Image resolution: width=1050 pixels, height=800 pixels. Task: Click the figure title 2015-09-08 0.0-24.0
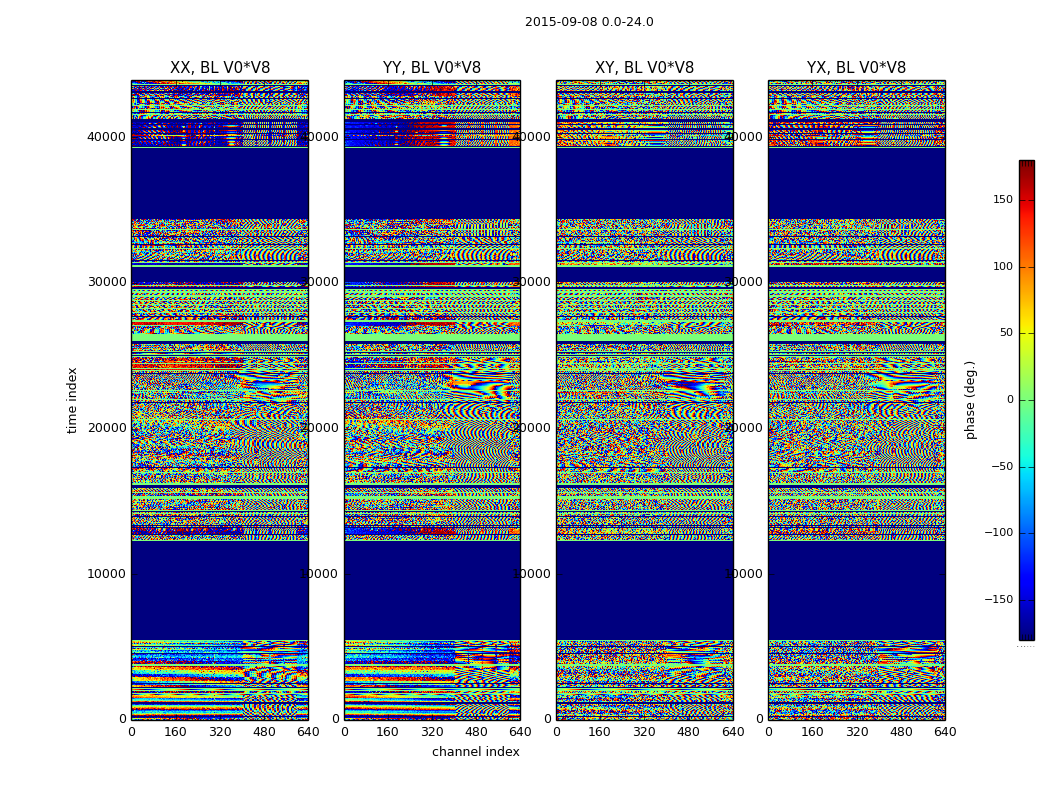(589, 22)
